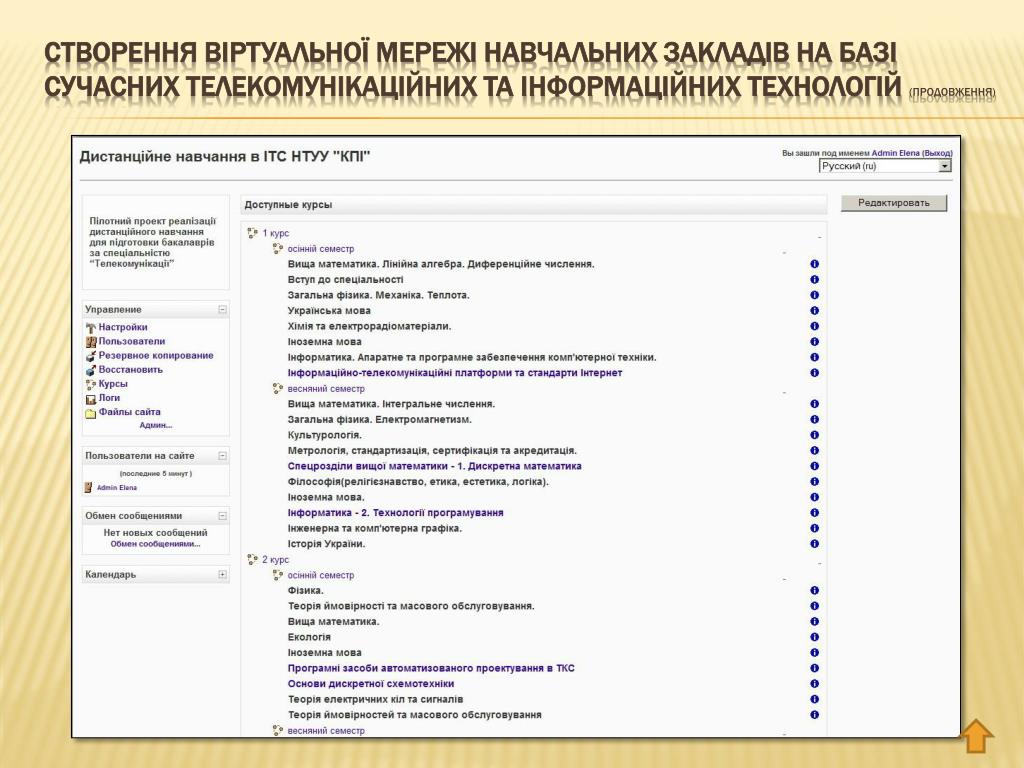Select Теорія ймовірності та масового обслуговування.
This screenshot has height=768, width=1024.
(411, 606)
